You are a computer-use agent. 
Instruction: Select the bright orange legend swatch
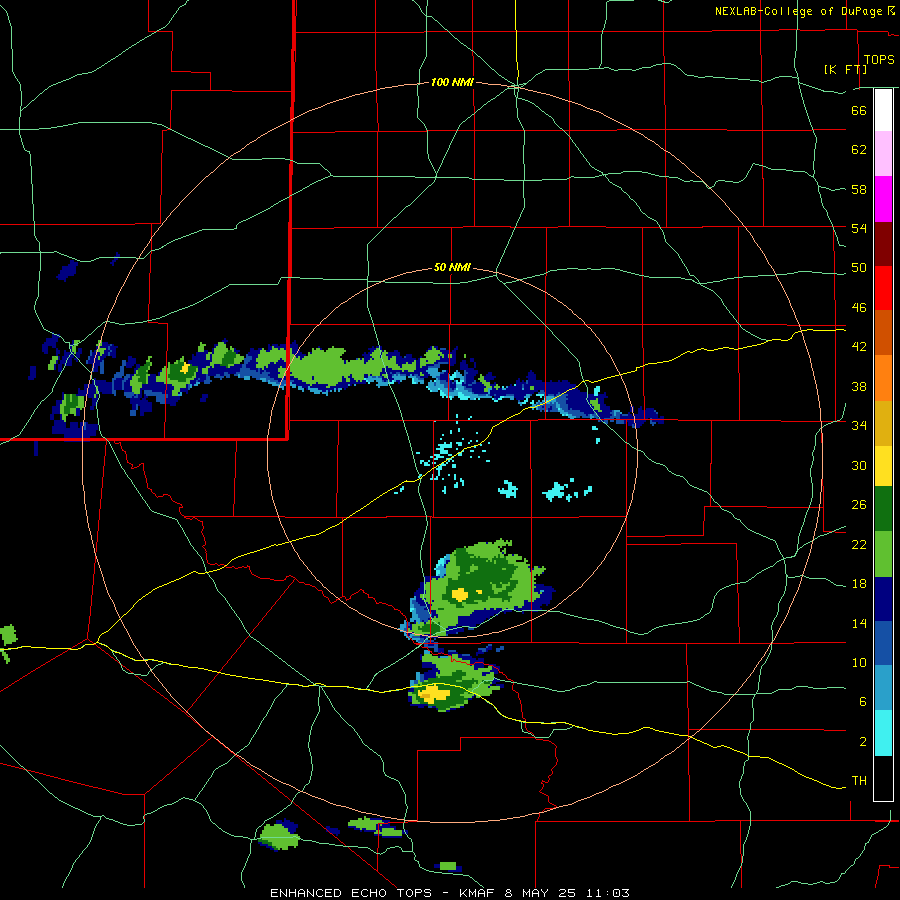pyautogui.click(x=883, y=378)
